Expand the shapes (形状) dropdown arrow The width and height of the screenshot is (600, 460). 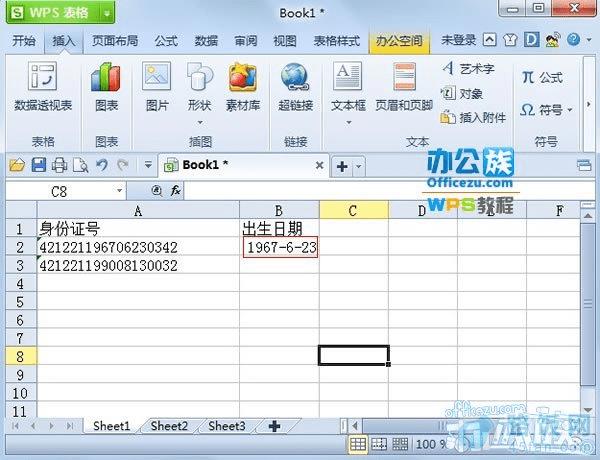(x=200, y=122)
